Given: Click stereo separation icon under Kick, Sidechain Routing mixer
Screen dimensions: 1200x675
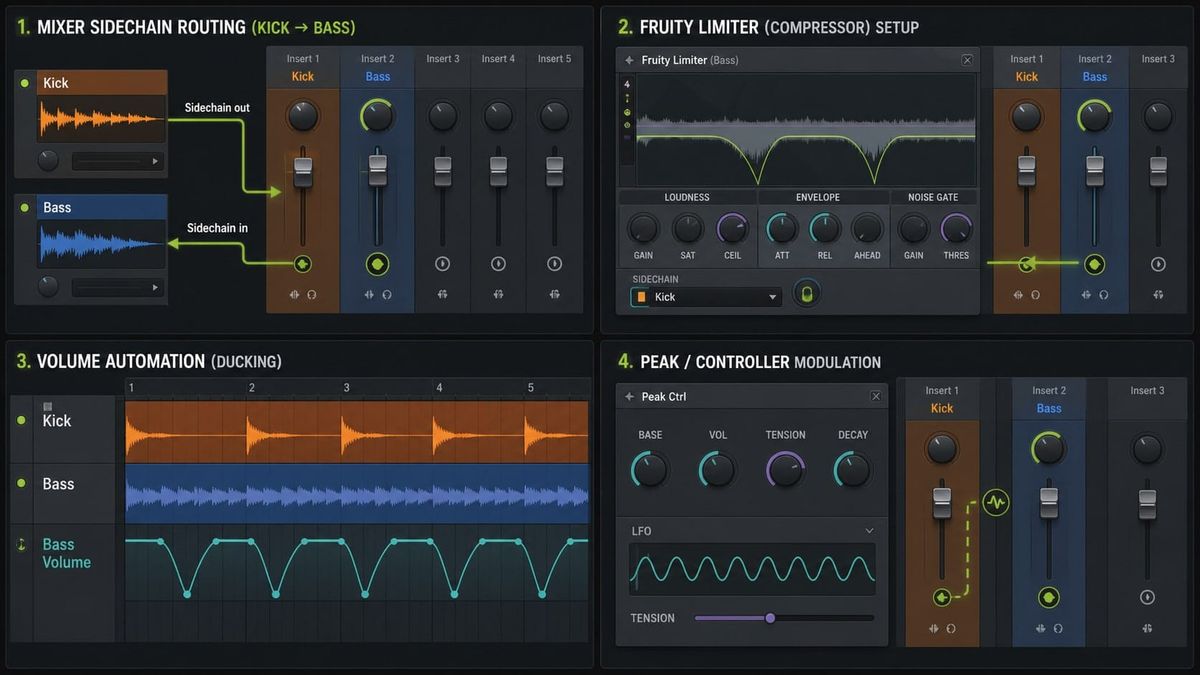Looking at the screenshot, I should click(295, 295).
